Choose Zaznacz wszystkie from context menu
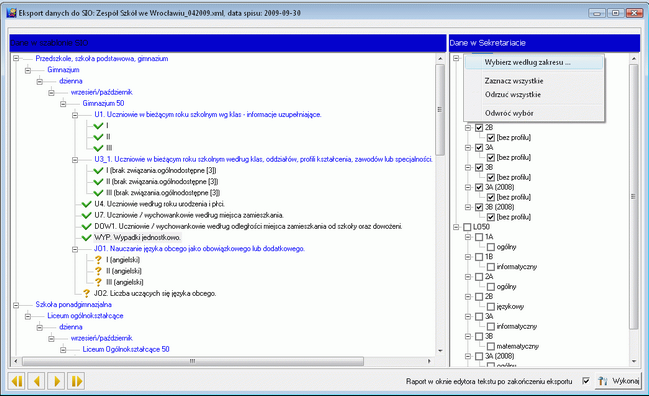The height and width of the screenshot is (396, 649). tap(534, 81)
